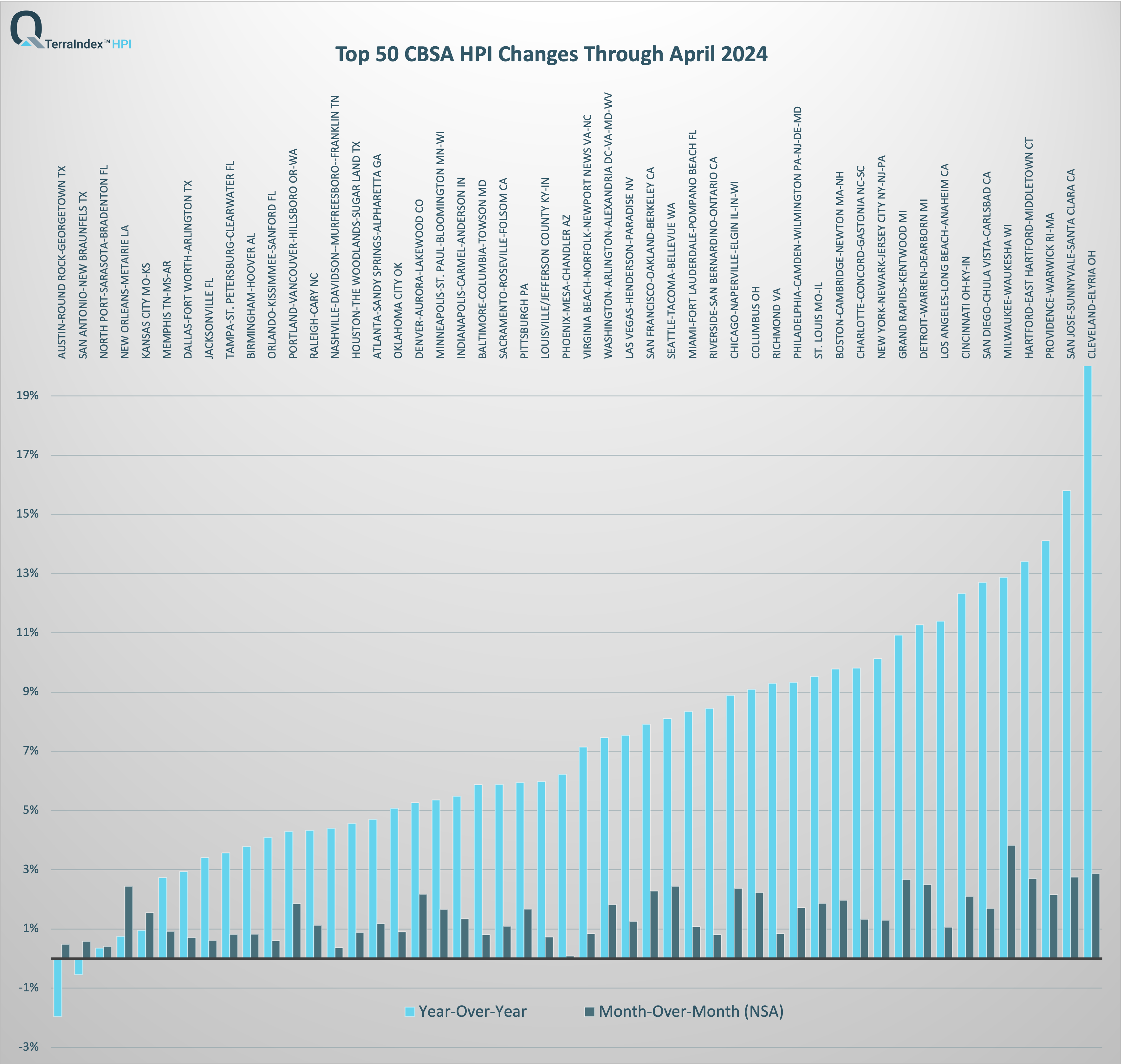The width and height of the screenshot is (1123, 1064).
Task: Click the 'WASHINGTON-ARLINGTON-ALEXANDRIA DC-VA-MD-WV' label
Action: coord(608,226)
